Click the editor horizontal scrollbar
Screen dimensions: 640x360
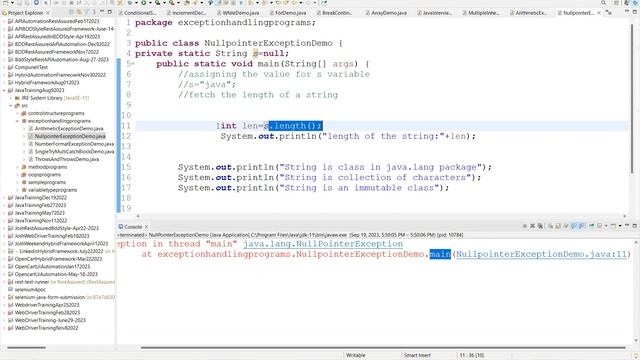(381, 216)
